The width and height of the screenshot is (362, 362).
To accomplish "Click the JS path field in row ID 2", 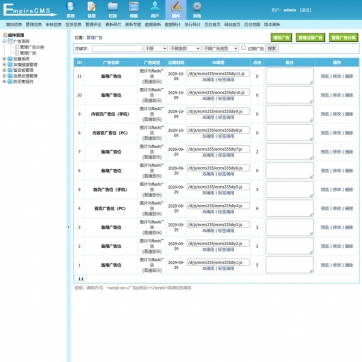I will pyautogui.click(x=218, y=243).
